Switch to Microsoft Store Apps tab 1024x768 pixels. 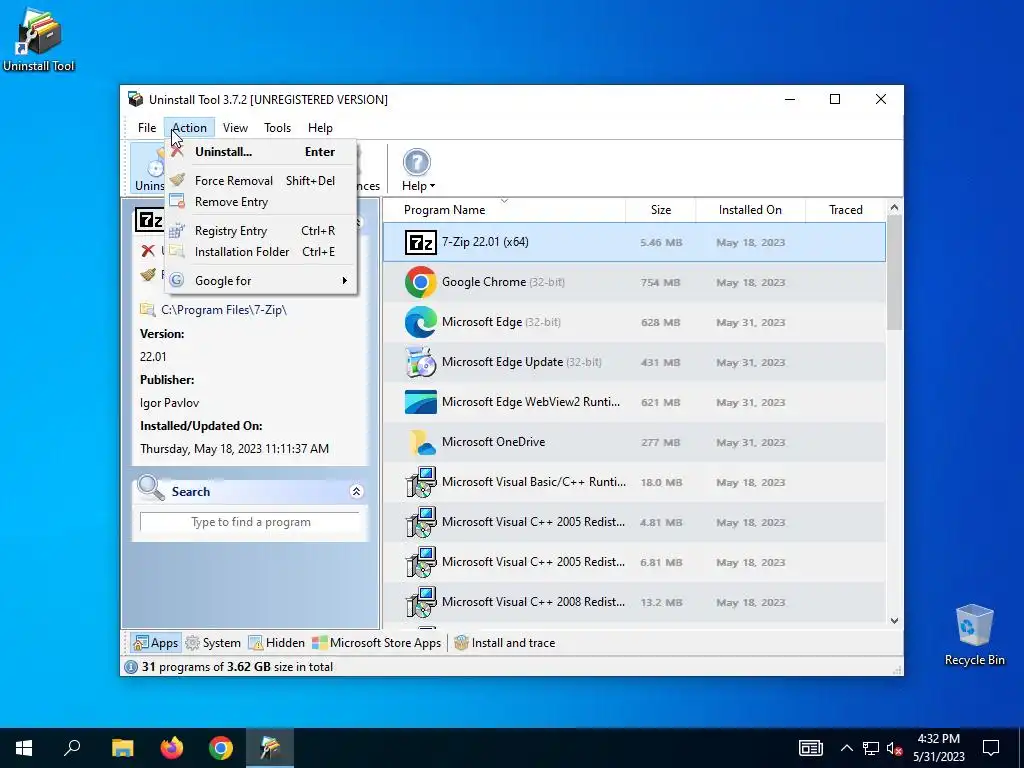pyautogui.click(x=377, y=643)
